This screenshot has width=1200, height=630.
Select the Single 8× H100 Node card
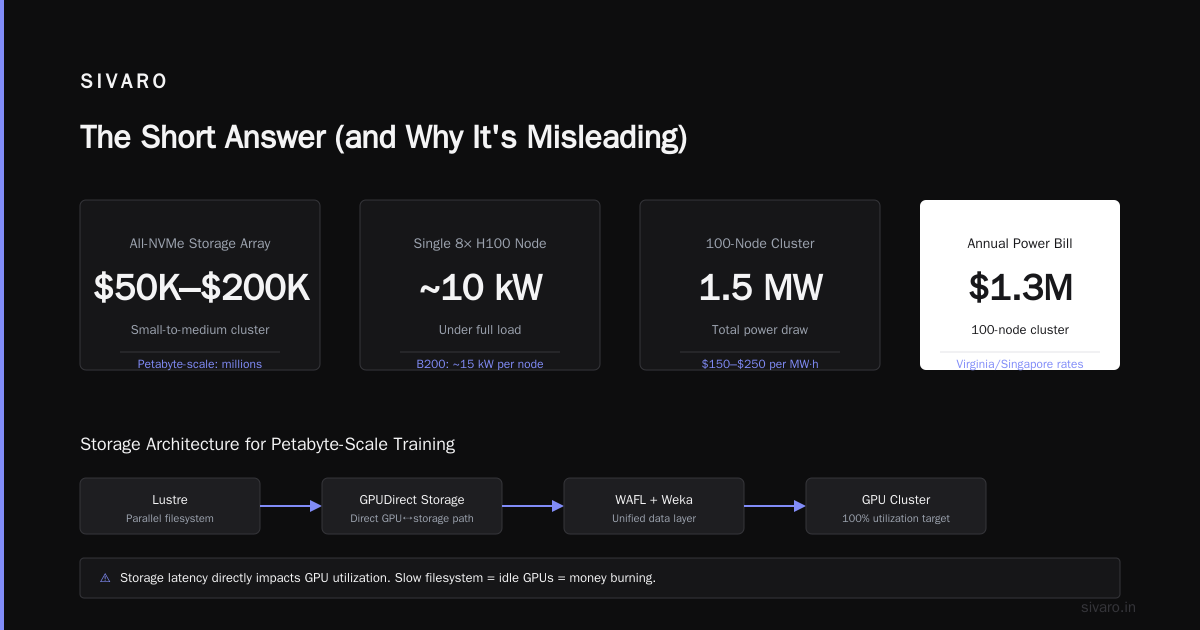480,285
